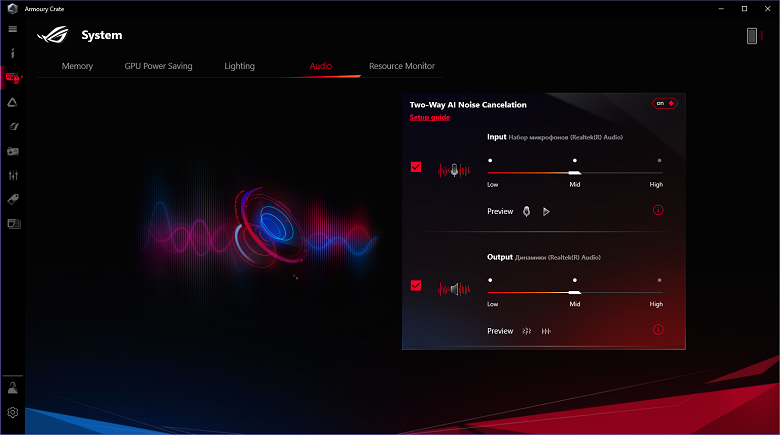Image resolution: width=780 pixels, height=435 pixels.
Task: Switch to GPU Power Saving tab
Action: (x=158, y=66)
